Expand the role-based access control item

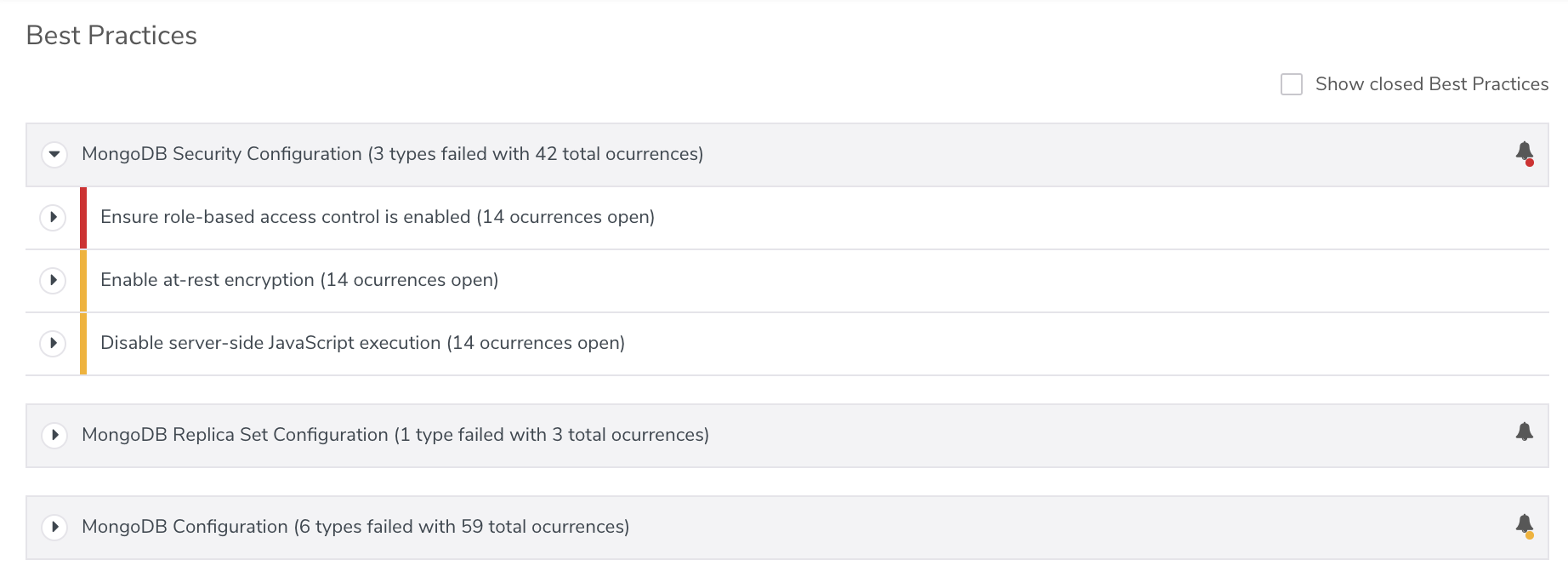pyautogui.click(x=53, y=218)
